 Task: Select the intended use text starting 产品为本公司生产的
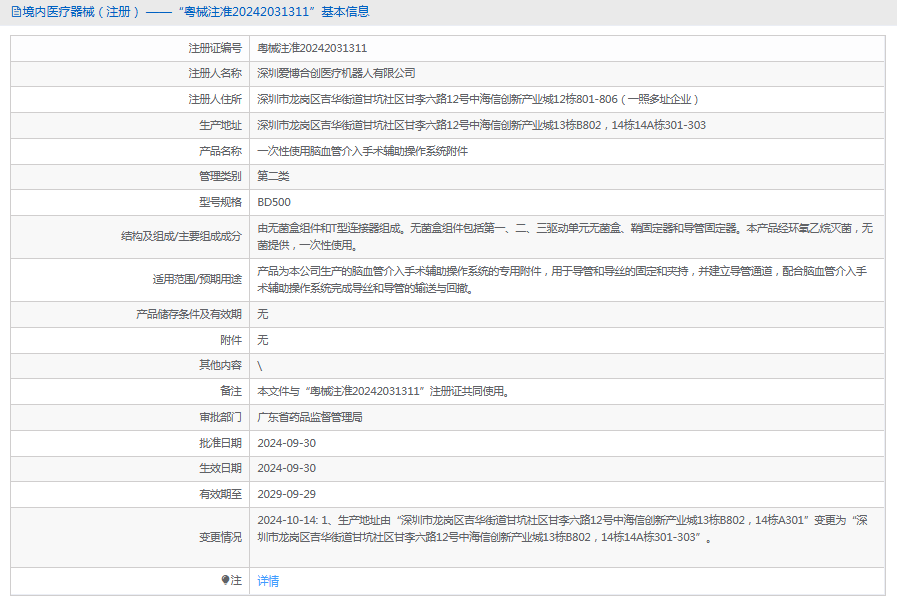(x=562, y=280)
